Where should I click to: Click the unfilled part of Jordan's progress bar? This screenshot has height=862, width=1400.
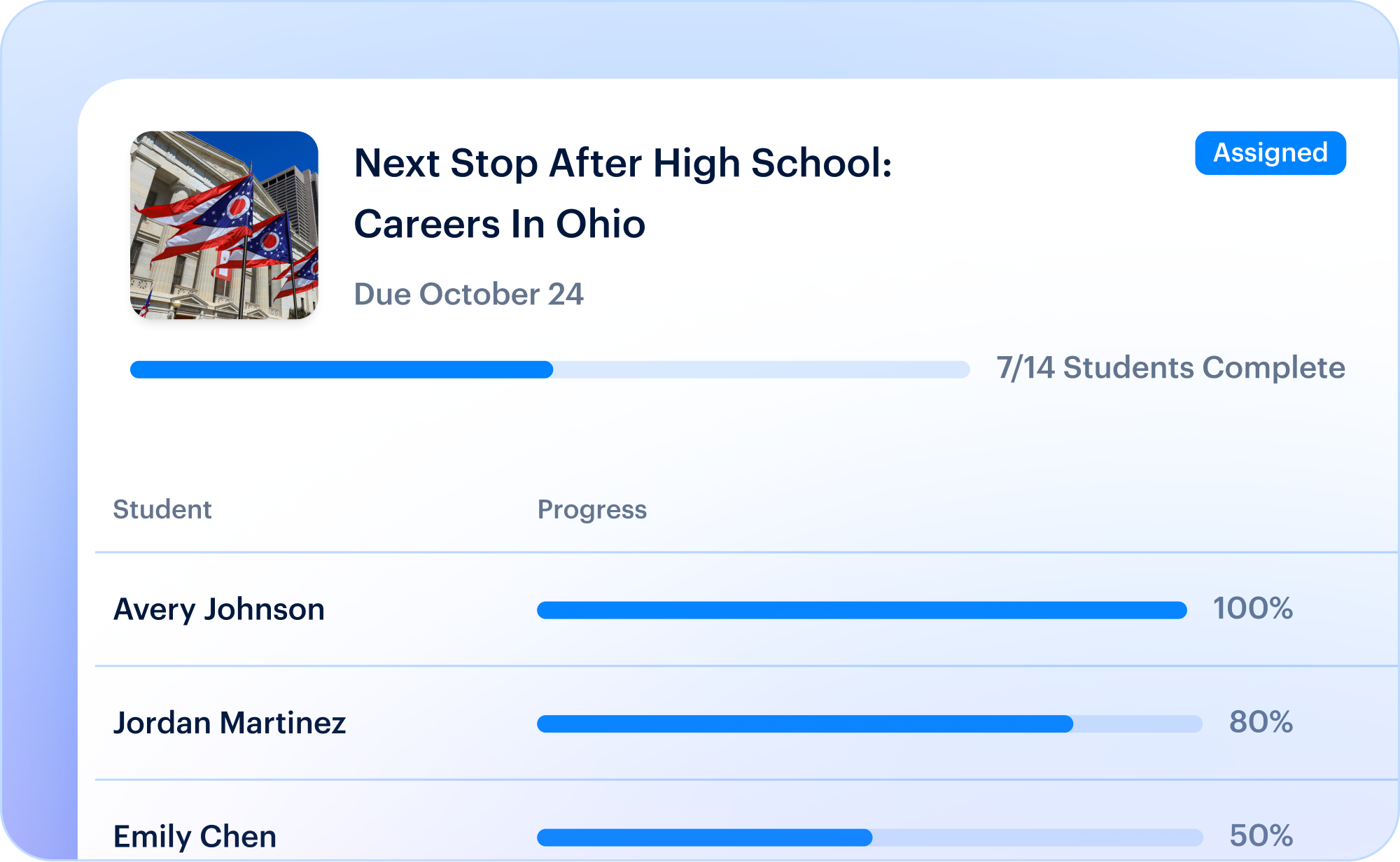click(x=1138, y=723)
